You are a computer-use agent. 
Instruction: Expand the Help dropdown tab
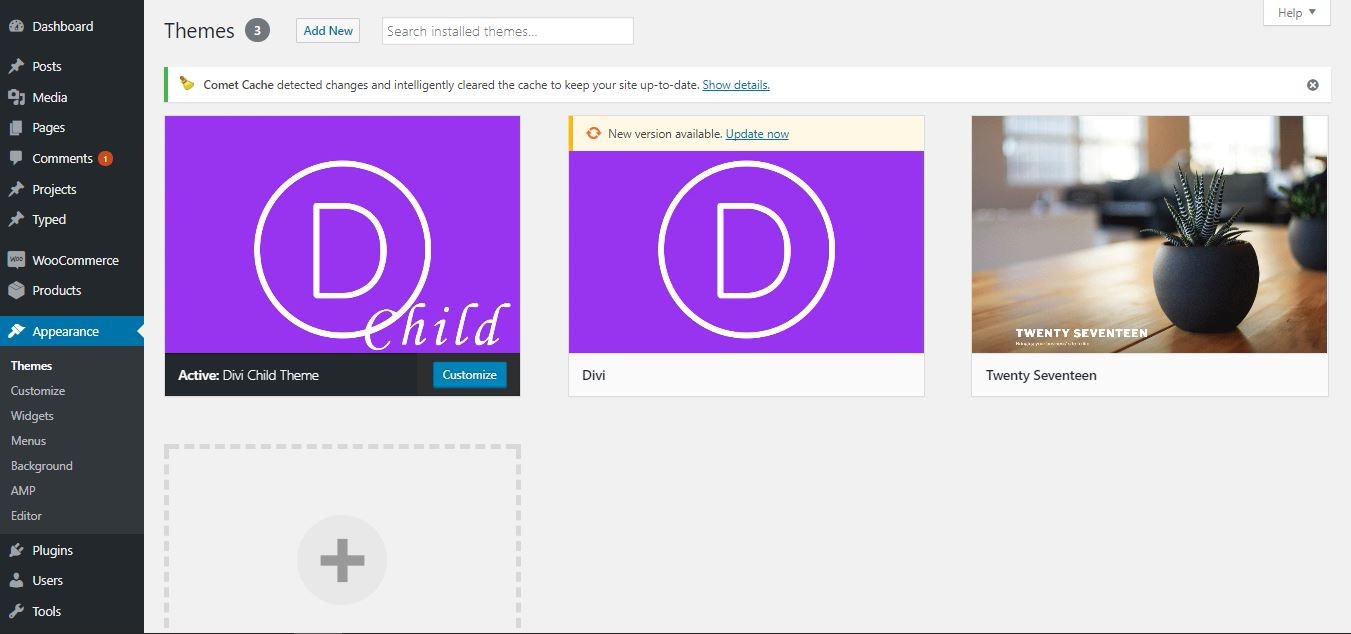1297,13
